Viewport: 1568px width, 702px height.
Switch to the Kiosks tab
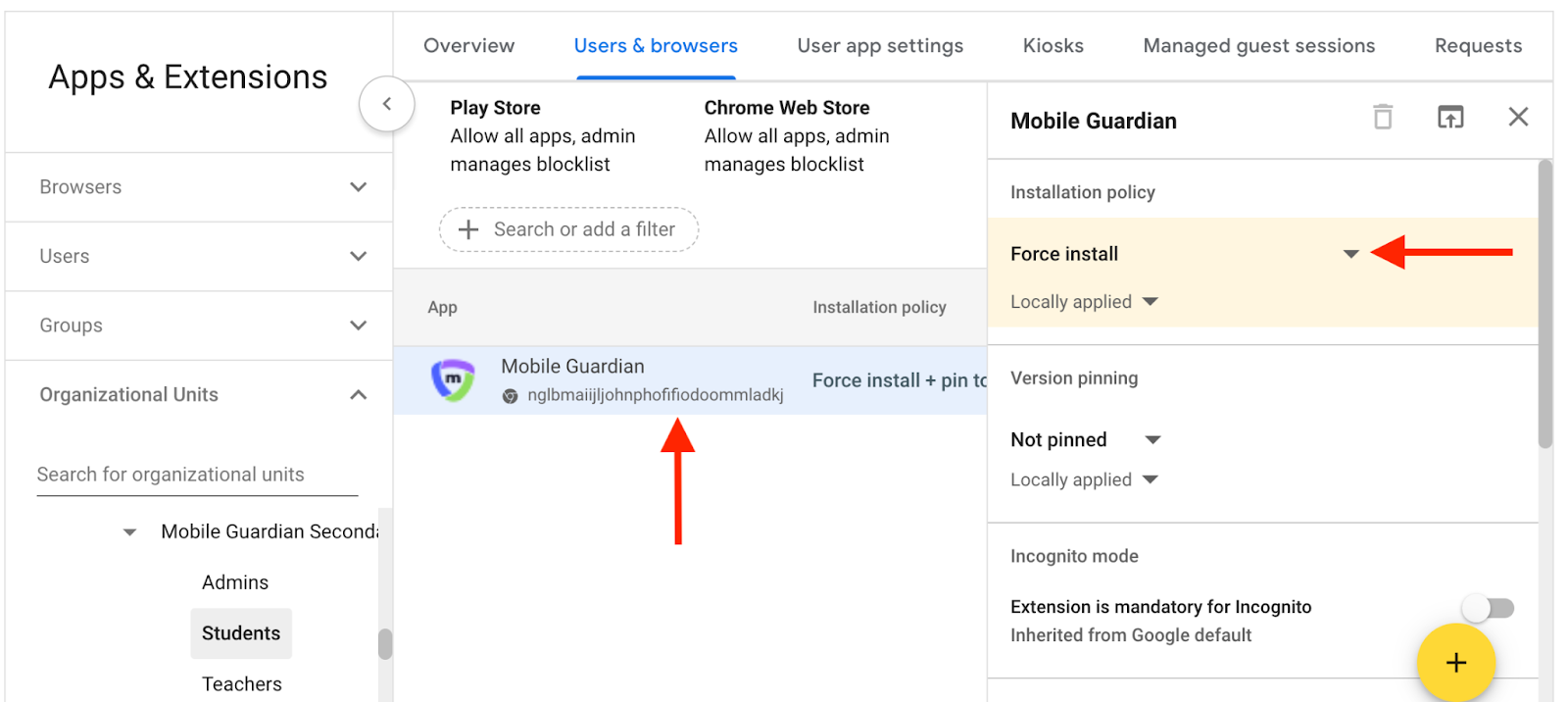click(1053, 45)
